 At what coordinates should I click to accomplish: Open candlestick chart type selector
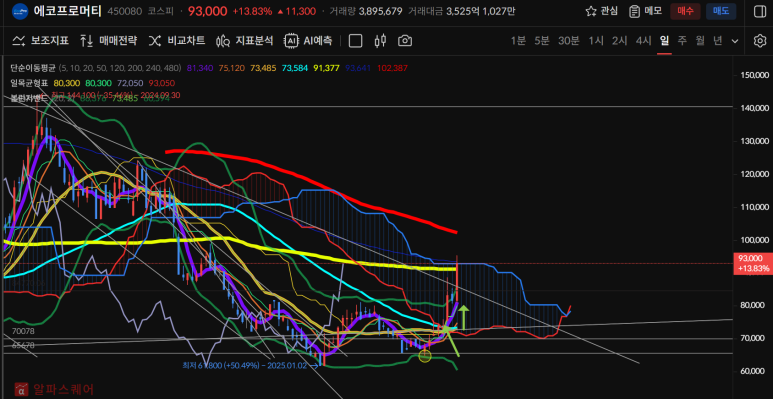[380, 41]
